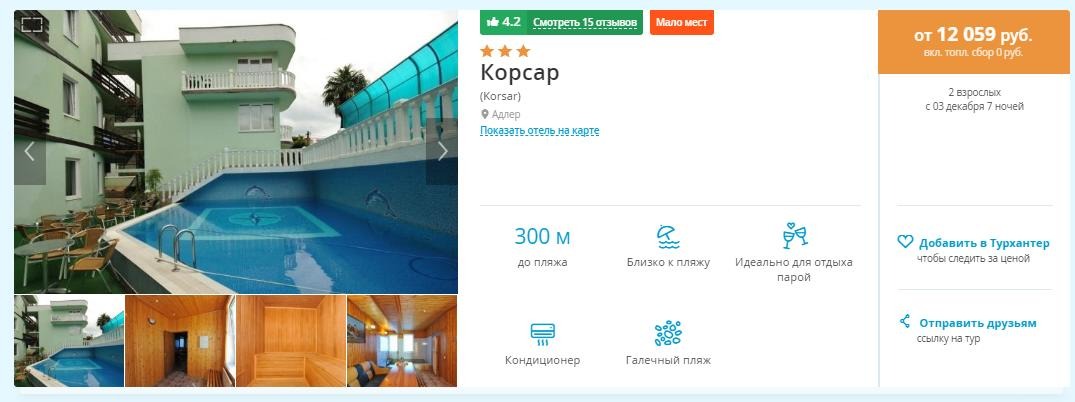Image resolution: width=1075 pixels, height=402 pixels.
Task: Send tour link to friends
Action: (978, 323)
